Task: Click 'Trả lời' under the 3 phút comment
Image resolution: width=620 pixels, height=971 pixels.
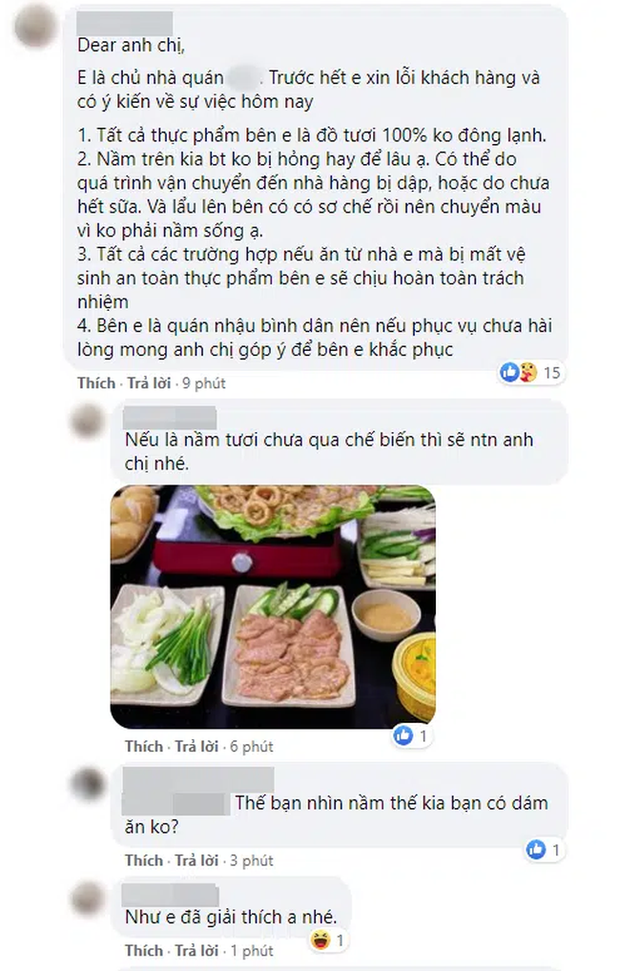Action: pyautogui.click(x=196, y=860)
